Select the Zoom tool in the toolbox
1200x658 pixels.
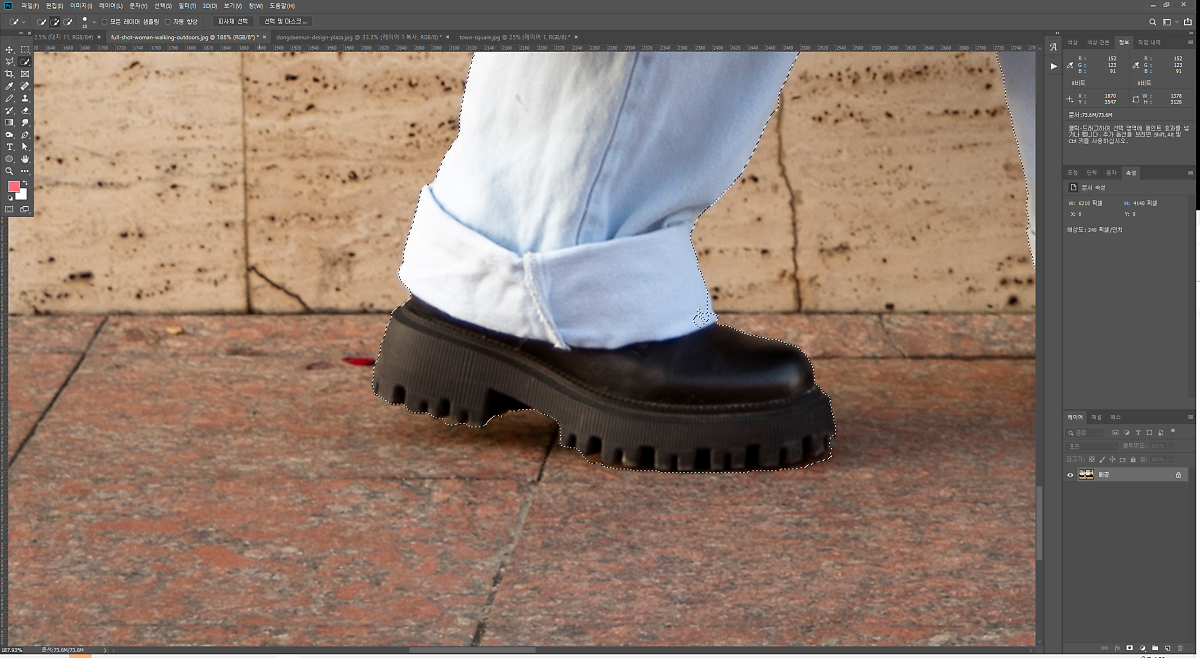coord(10,171)
